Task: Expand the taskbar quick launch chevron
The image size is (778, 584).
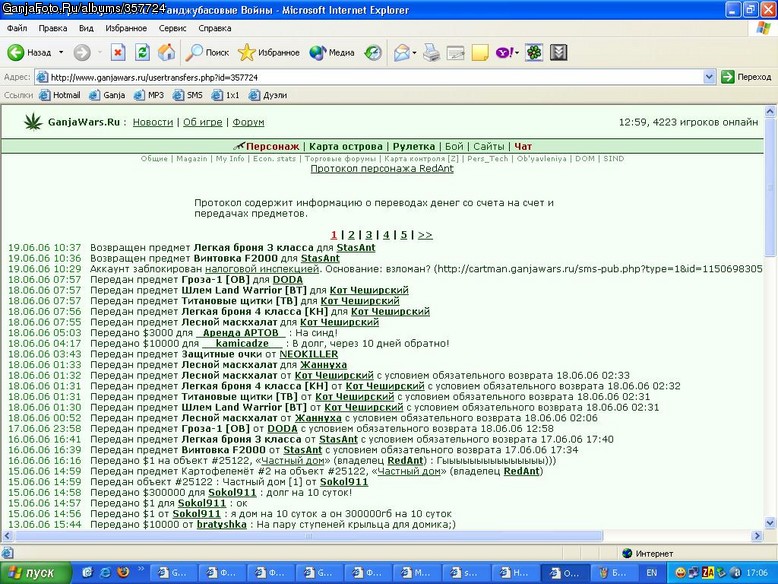Action: 141,569
